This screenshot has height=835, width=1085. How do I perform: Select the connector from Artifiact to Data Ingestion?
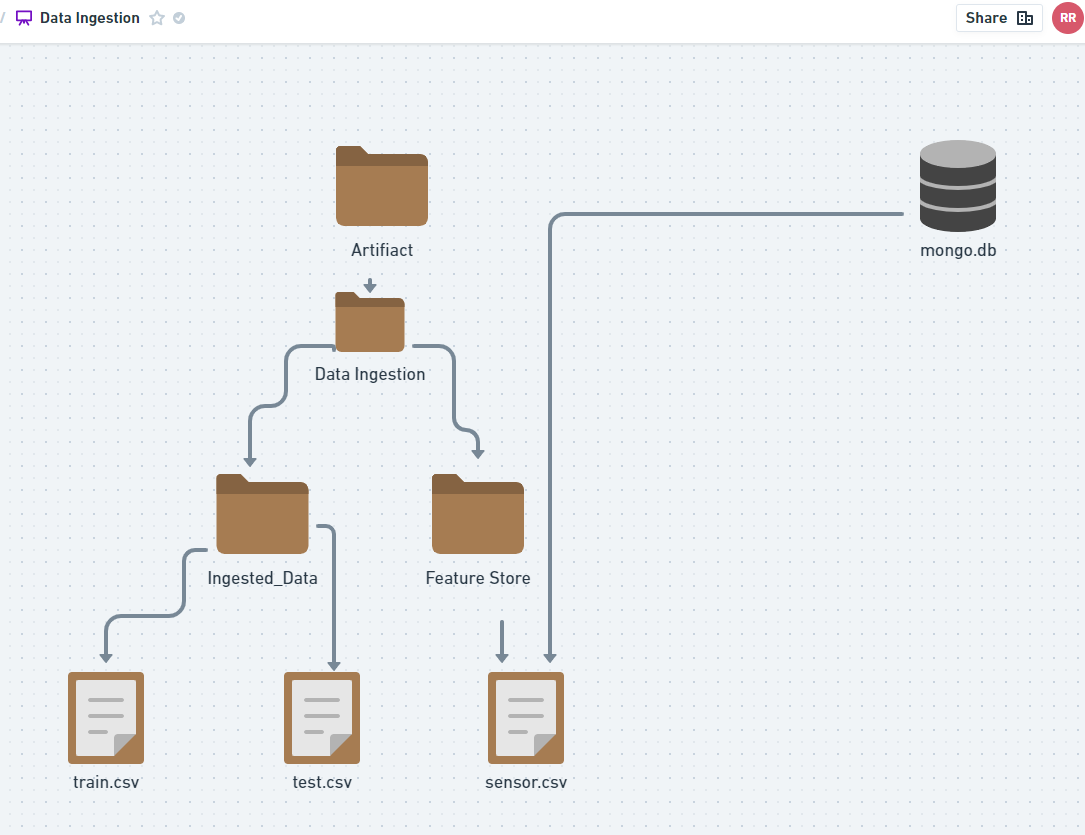[369, 285]
